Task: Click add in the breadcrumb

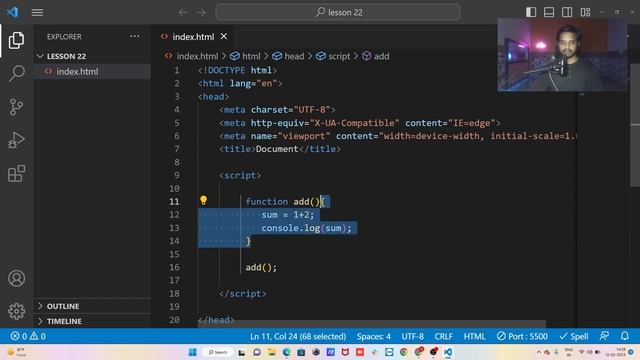Action: tap(382, 56)
